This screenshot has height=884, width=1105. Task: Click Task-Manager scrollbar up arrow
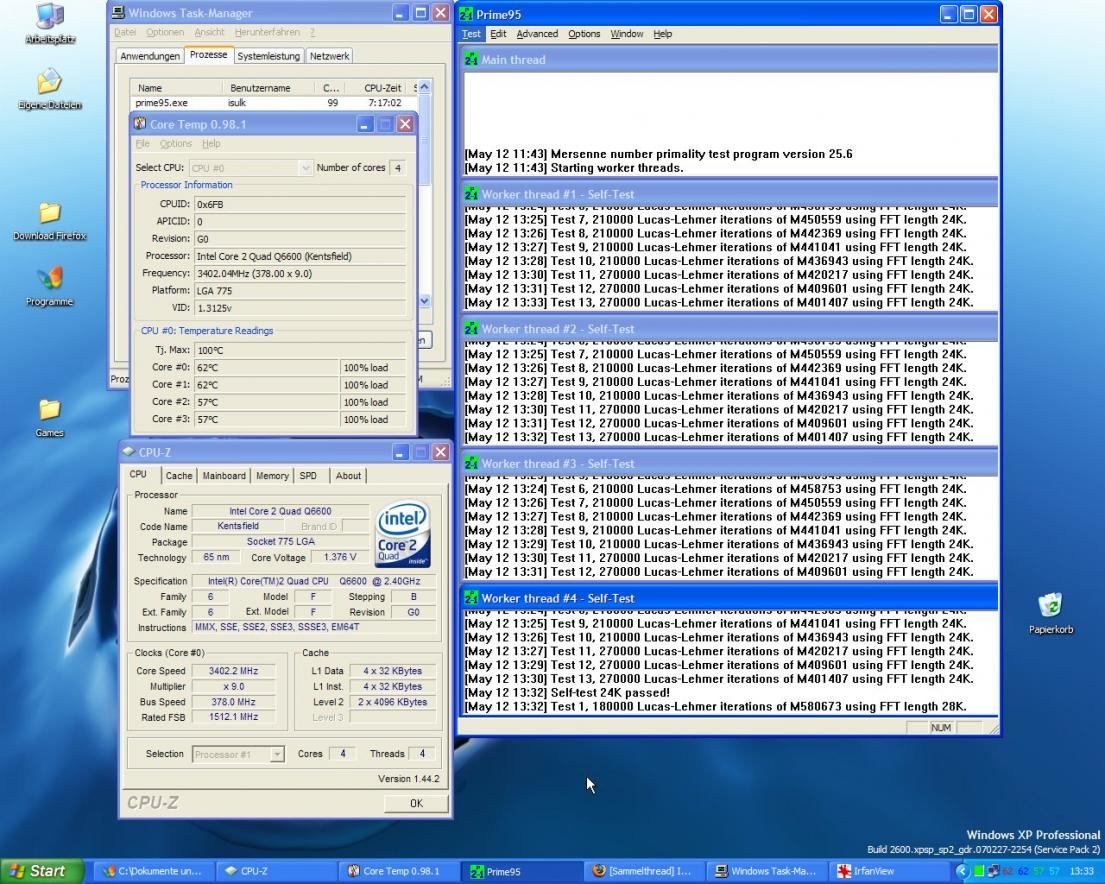(x=424, y=87)
